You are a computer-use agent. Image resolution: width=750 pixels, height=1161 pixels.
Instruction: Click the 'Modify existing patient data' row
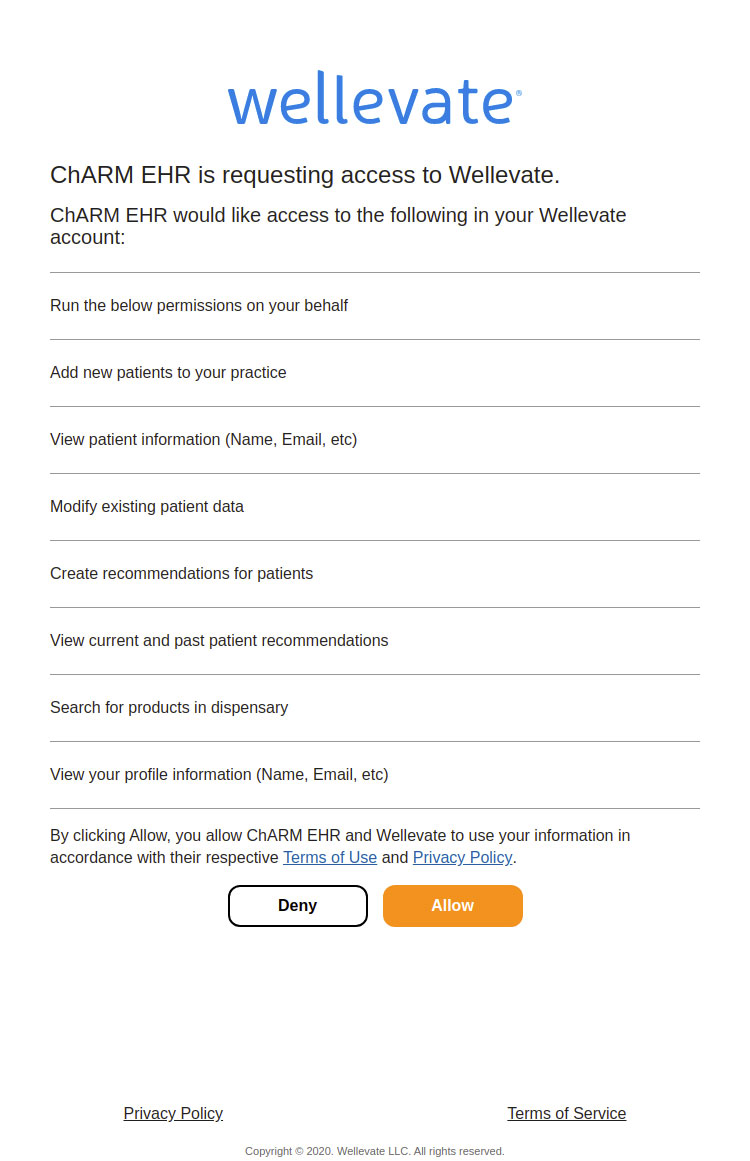coord(146,506)
